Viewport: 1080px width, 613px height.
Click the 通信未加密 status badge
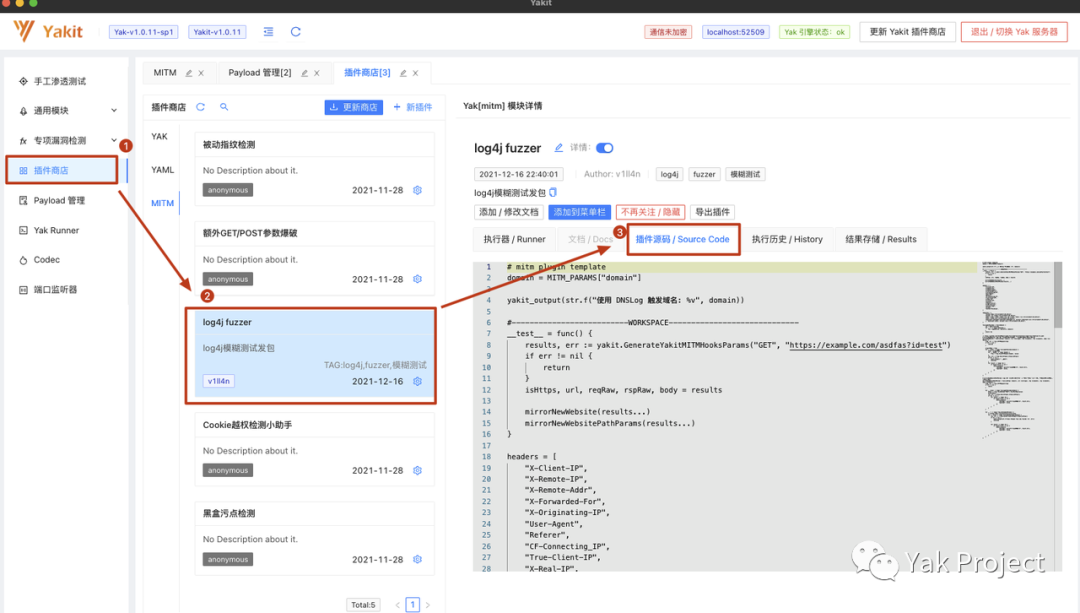coord(668,32)
